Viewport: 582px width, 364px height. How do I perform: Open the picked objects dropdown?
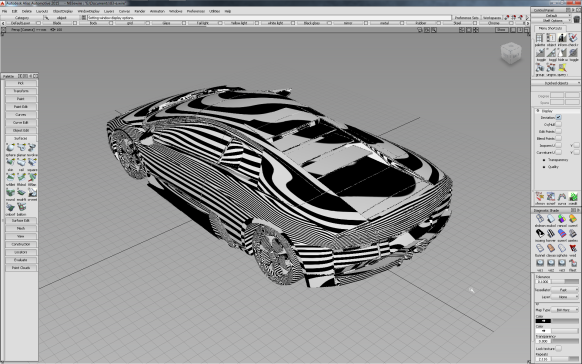[x=556, y=83]
